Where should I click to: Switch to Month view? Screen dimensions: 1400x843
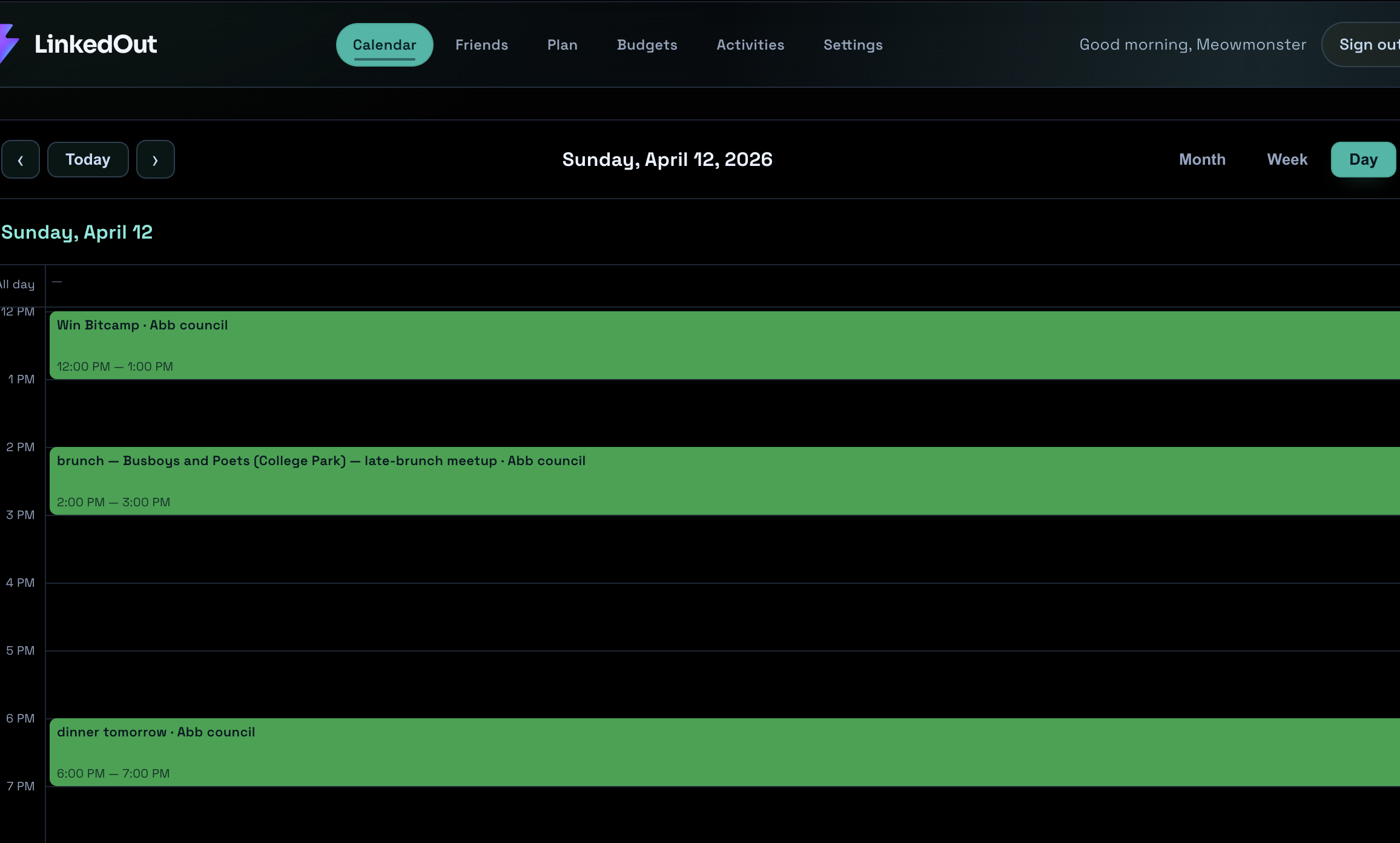pyautogui.click(x=1202, y=160)
